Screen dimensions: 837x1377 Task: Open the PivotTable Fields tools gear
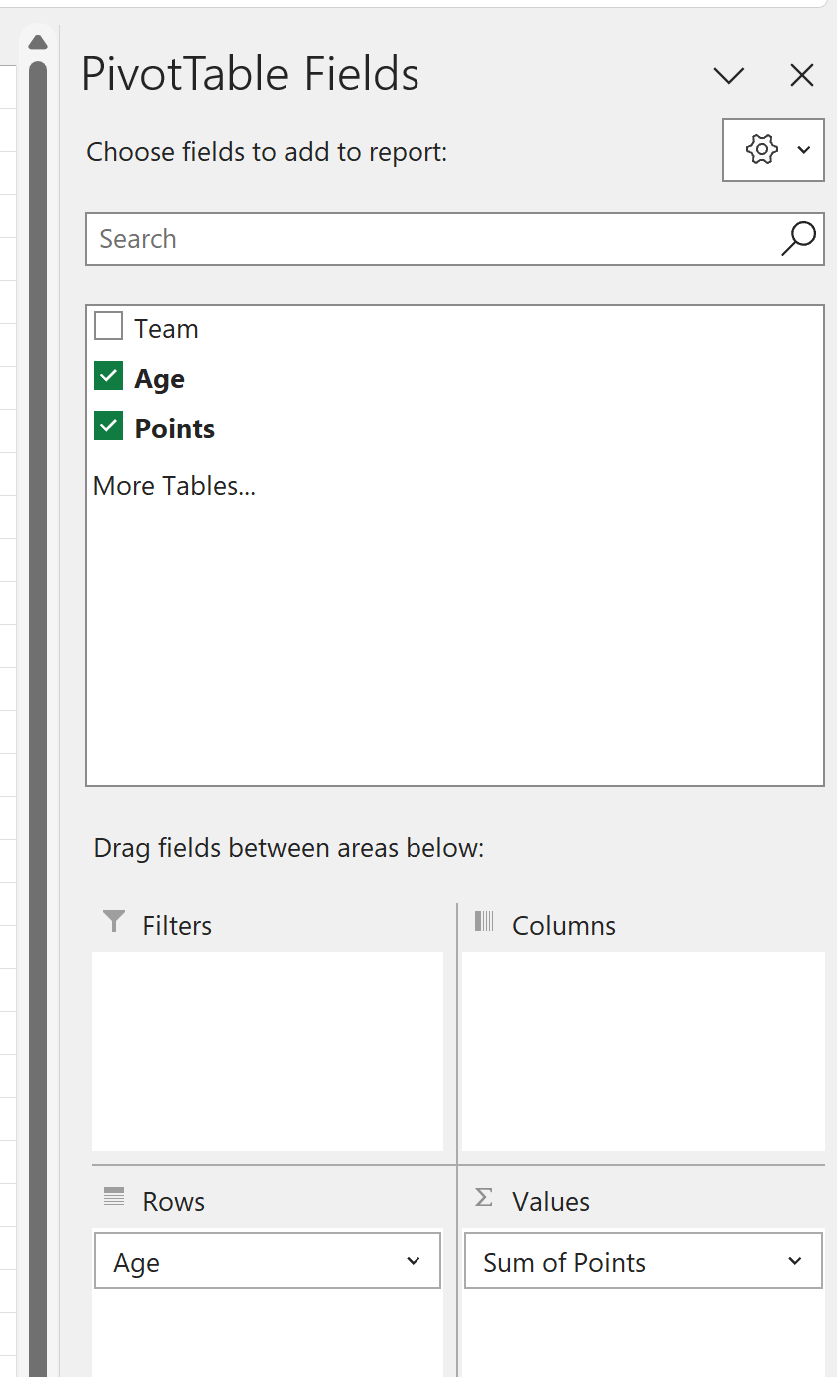click(761, 149)
